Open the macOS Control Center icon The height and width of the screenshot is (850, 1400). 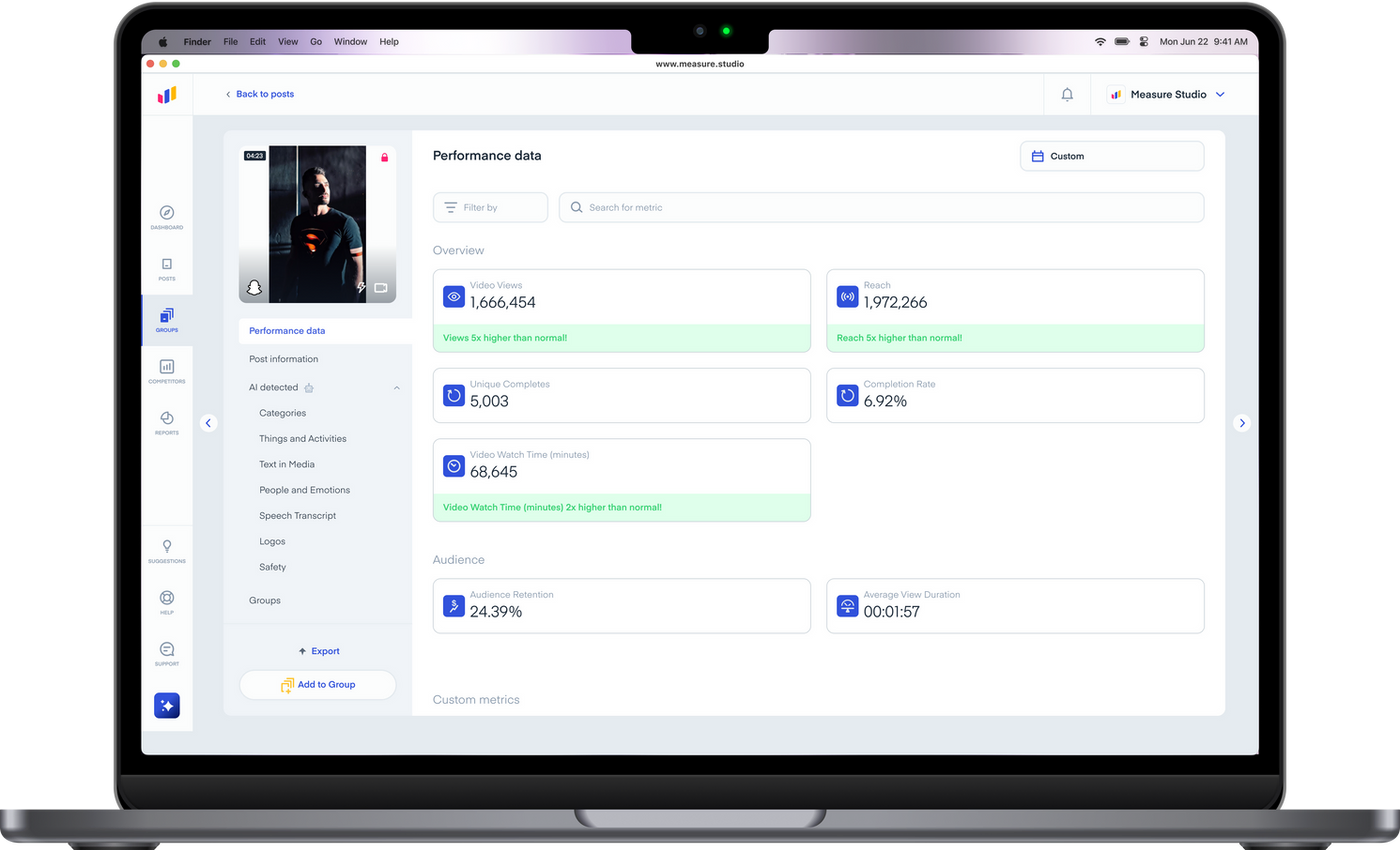tap(1143, 42)
